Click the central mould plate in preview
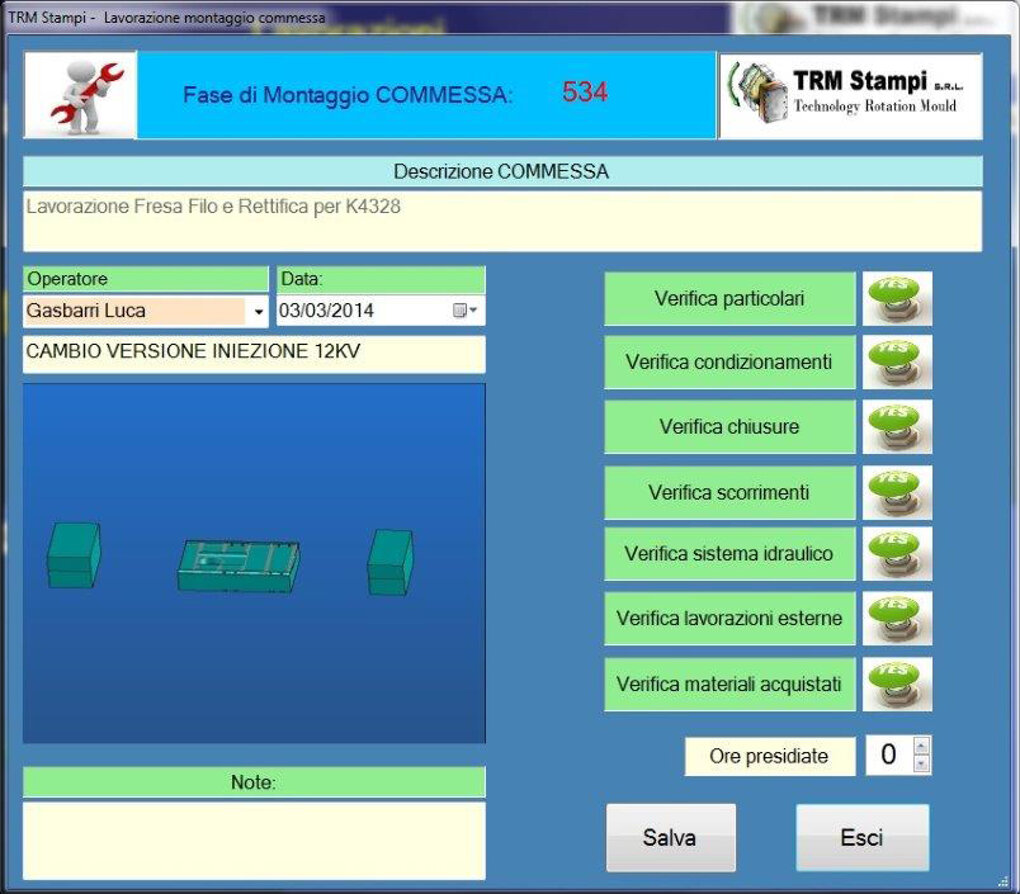 pyautogui.click(x=238, y=565)
